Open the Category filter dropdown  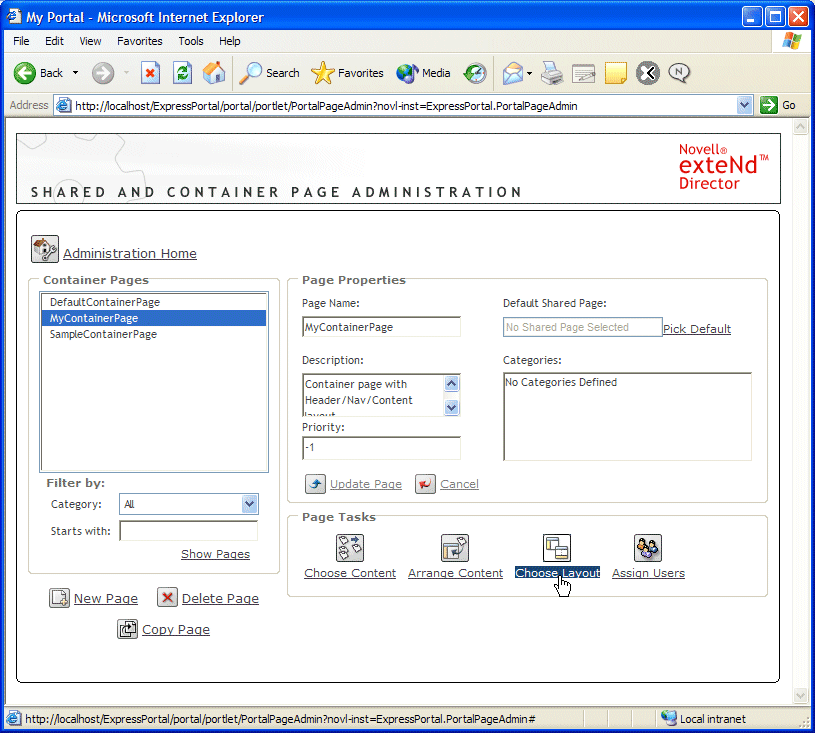click(x=250, y=505)
